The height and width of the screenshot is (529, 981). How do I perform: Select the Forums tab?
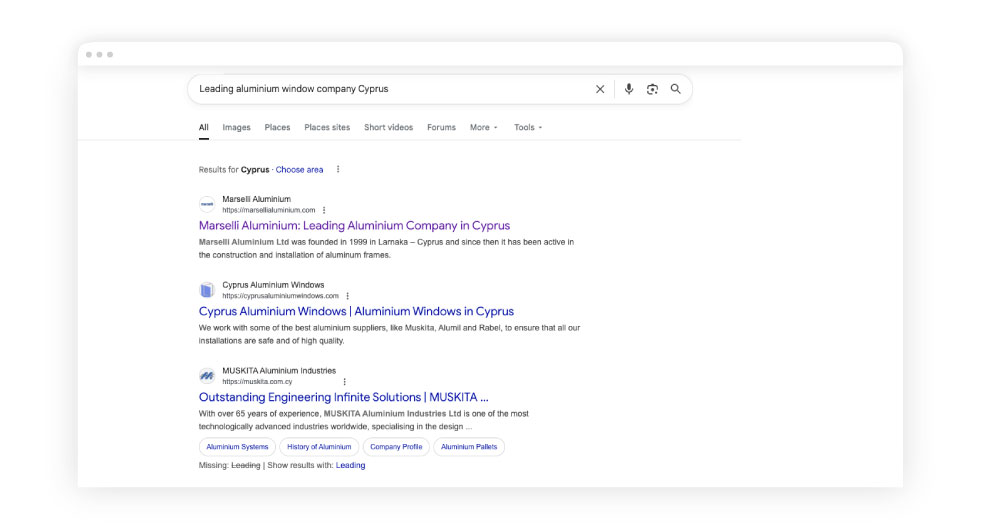click(x=441, y=128)
